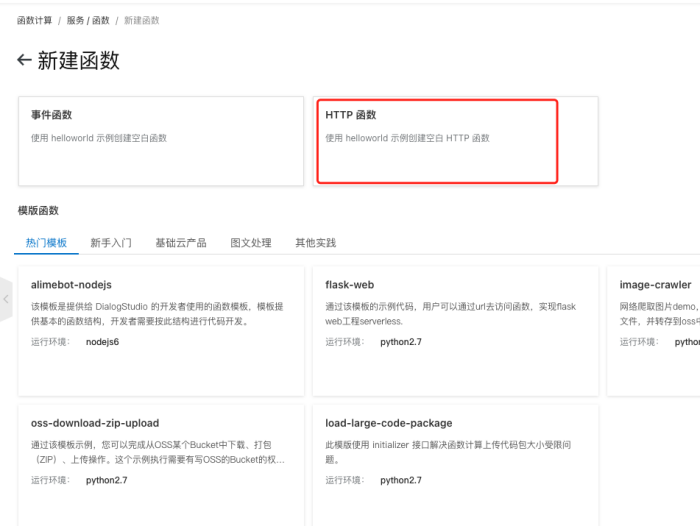Viewport: 700px width, 527px height.
Task: Click the 新建函数 page title
Action: coord(78,61)
